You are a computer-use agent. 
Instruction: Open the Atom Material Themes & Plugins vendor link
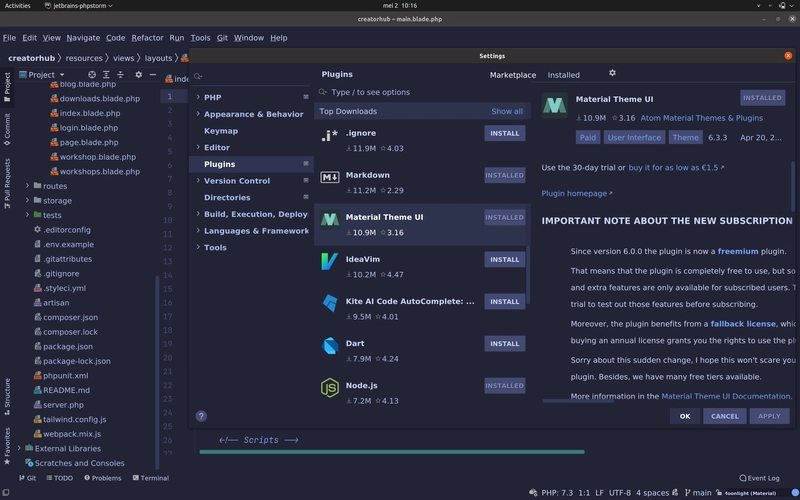click(x=702, y=118)
